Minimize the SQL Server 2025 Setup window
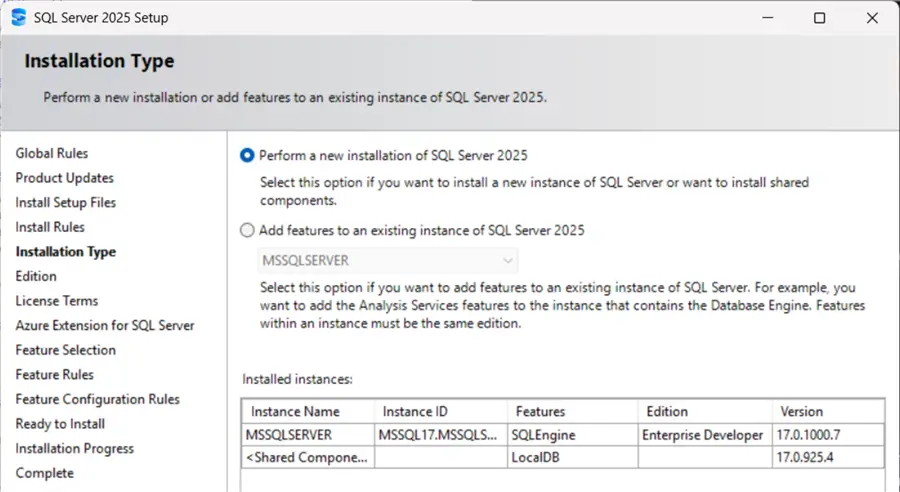Screen dimensions: 900x492 point(767,17)
